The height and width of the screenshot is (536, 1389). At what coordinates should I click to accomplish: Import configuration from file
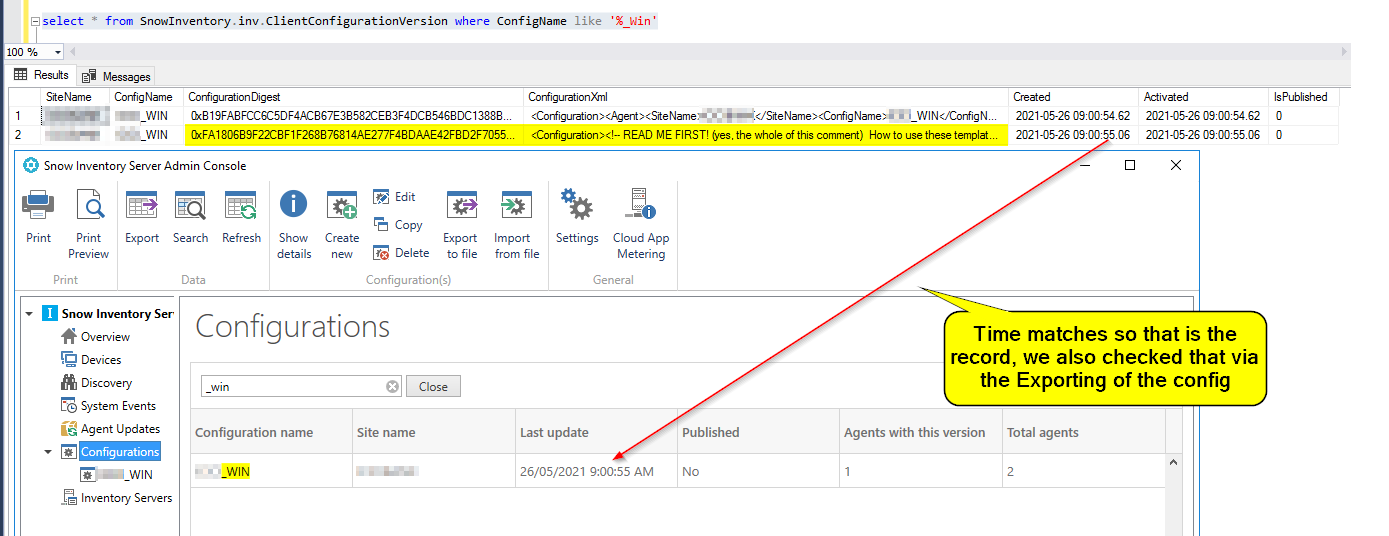coord(516,225)
